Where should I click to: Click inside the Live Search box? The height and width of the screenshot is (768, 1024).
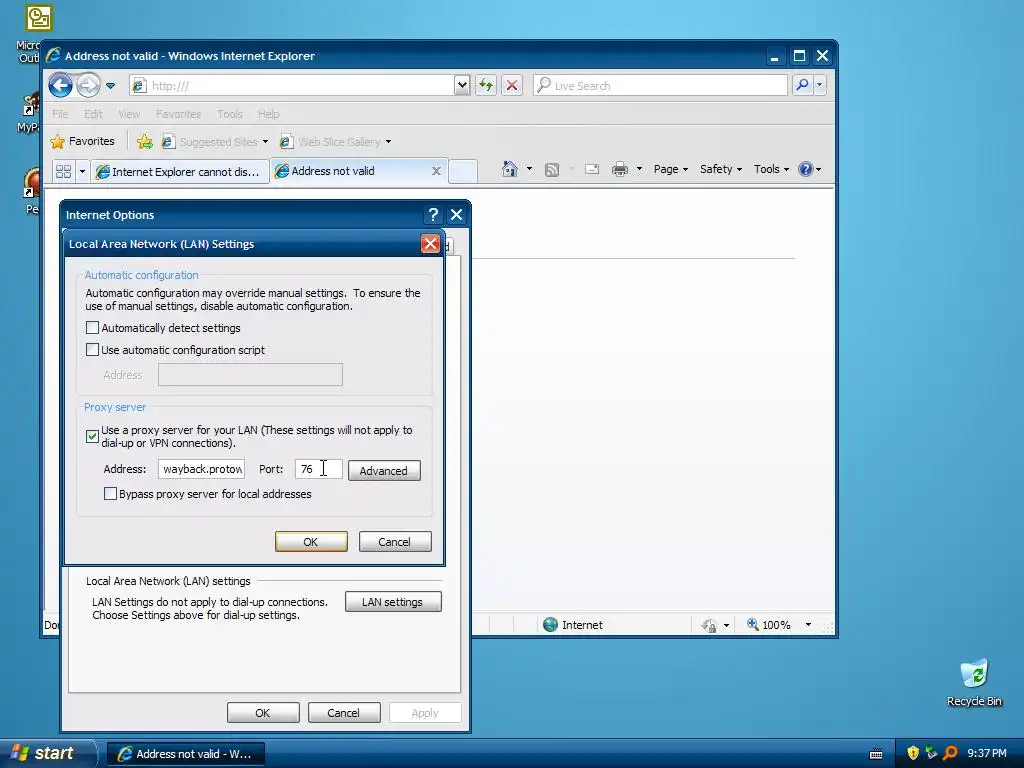tap(660, 86)
